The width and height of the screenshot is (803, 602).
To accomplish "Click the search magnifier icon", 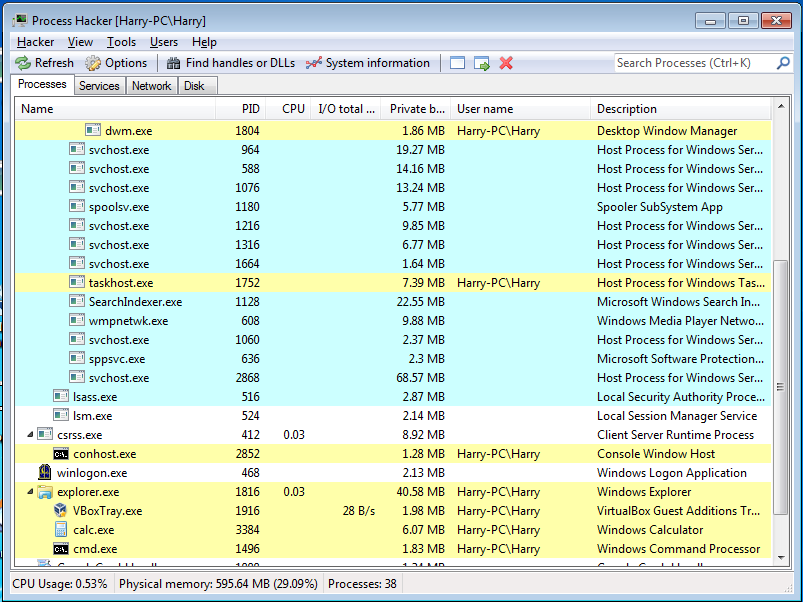I will click(783, 62).
